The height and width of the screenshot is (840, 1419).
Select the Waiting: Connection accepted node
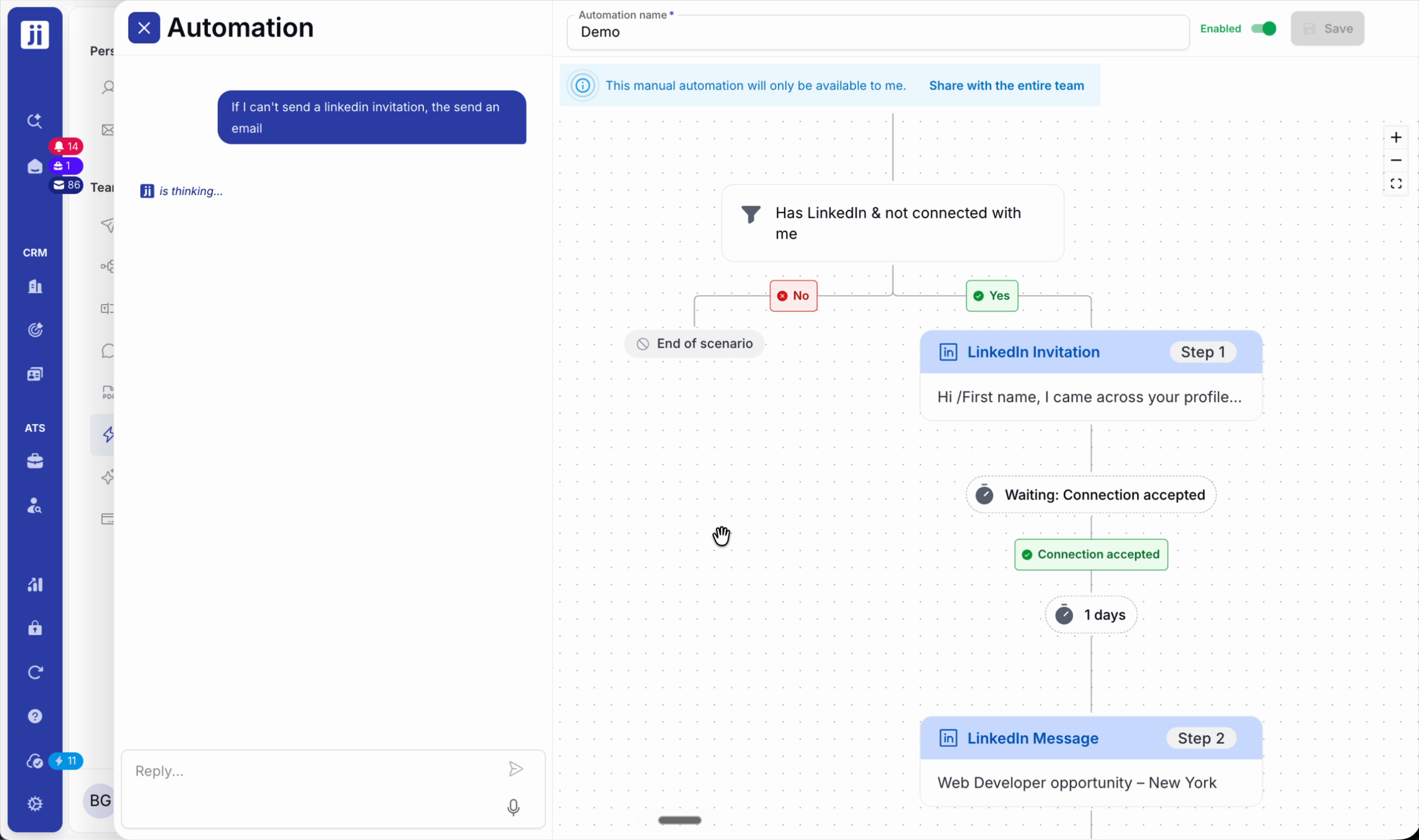tap(1091, 495)
